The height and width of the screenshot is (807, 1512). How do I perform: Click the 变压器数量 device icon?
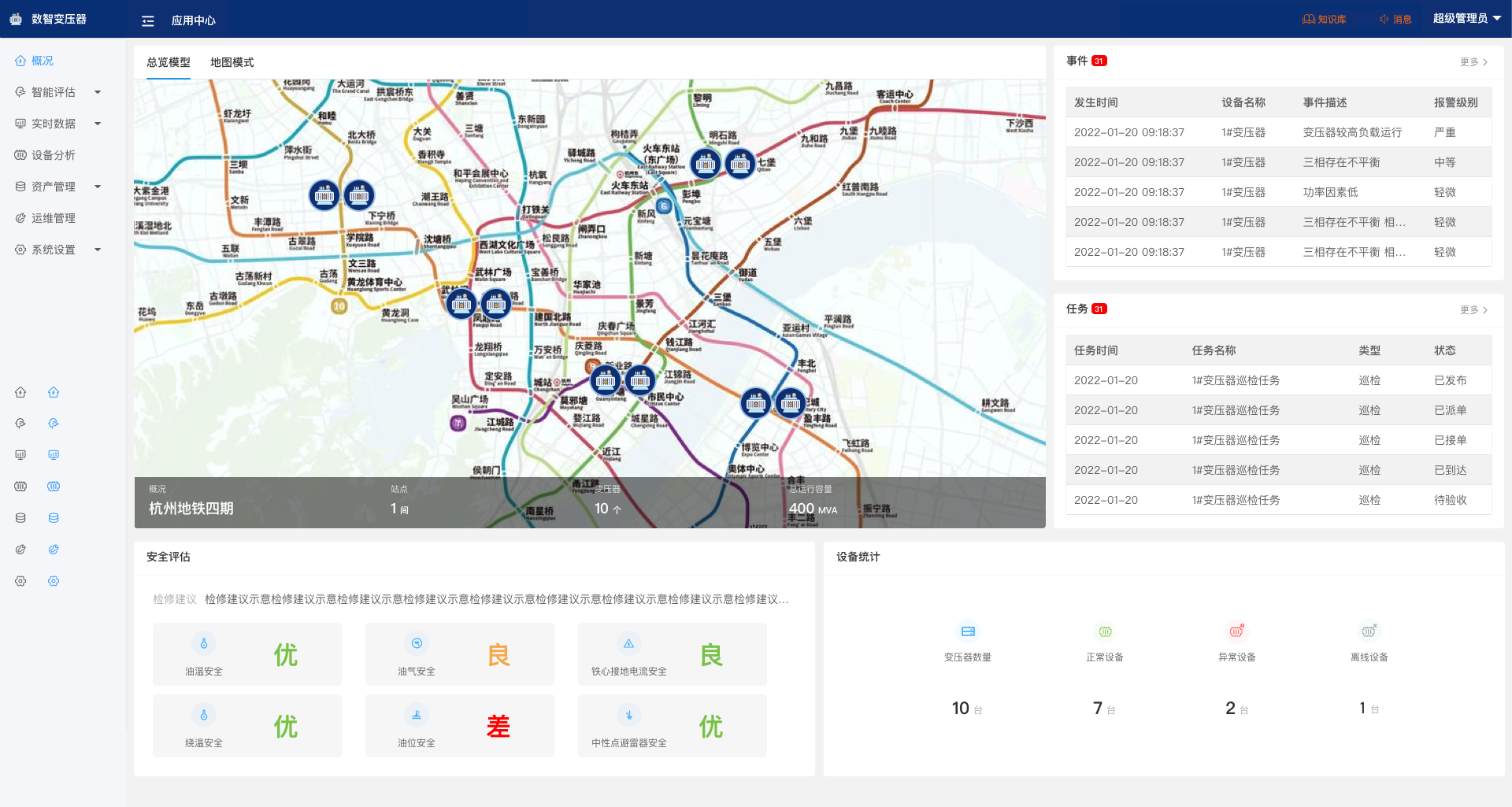[968, 631]
